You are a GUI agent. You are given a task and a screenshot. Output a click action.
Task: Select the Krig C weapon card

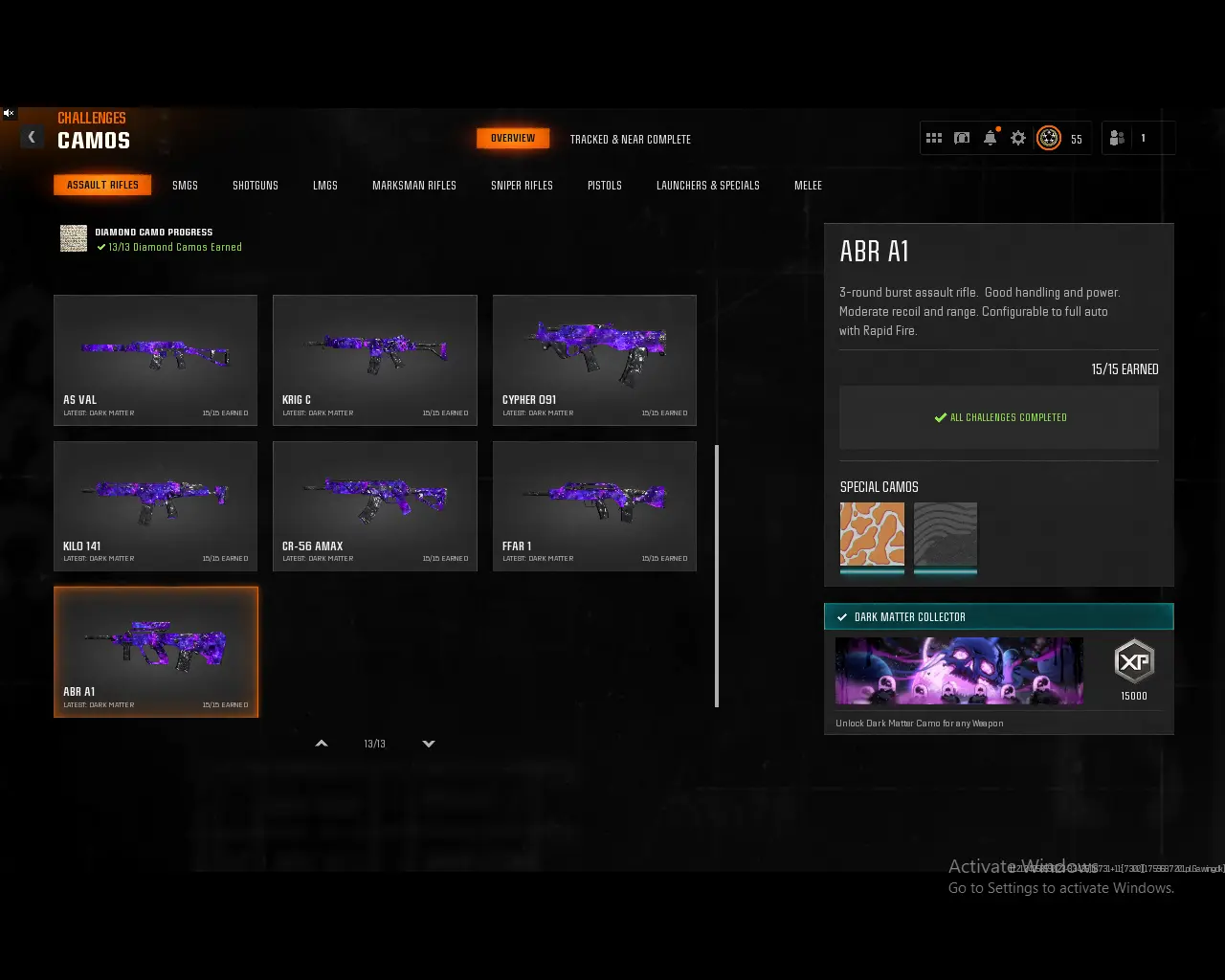tap(375, 360)
